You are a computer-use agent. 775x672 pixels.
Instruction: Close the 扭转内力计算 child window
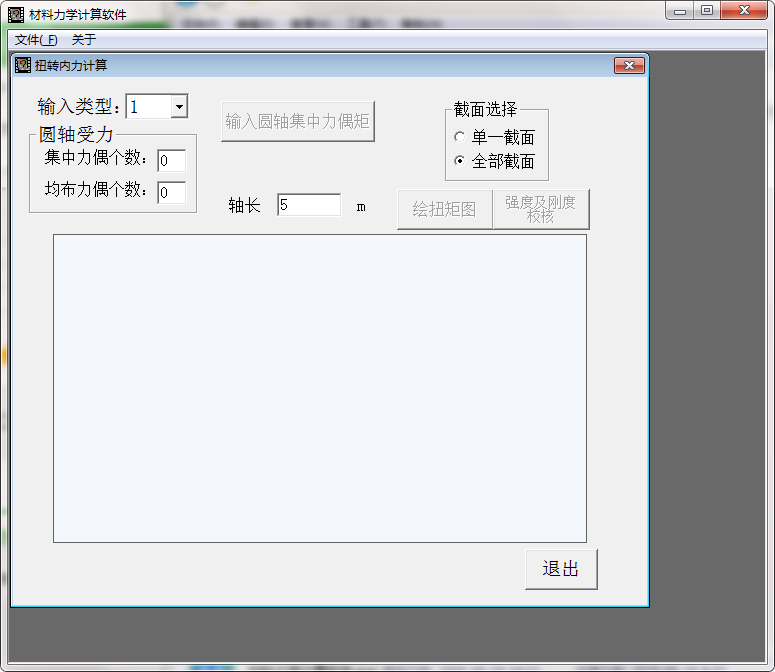(x=628, y=66)
